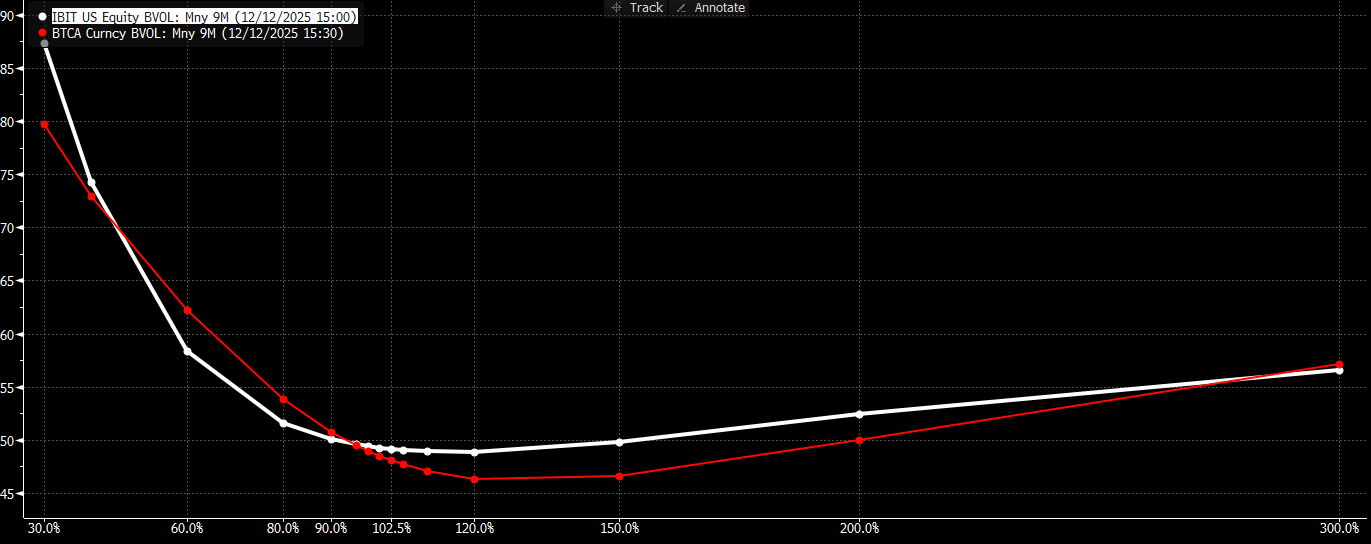
Task: Click the red BTCA data point at 300.0%
Action: point(1339,364)
